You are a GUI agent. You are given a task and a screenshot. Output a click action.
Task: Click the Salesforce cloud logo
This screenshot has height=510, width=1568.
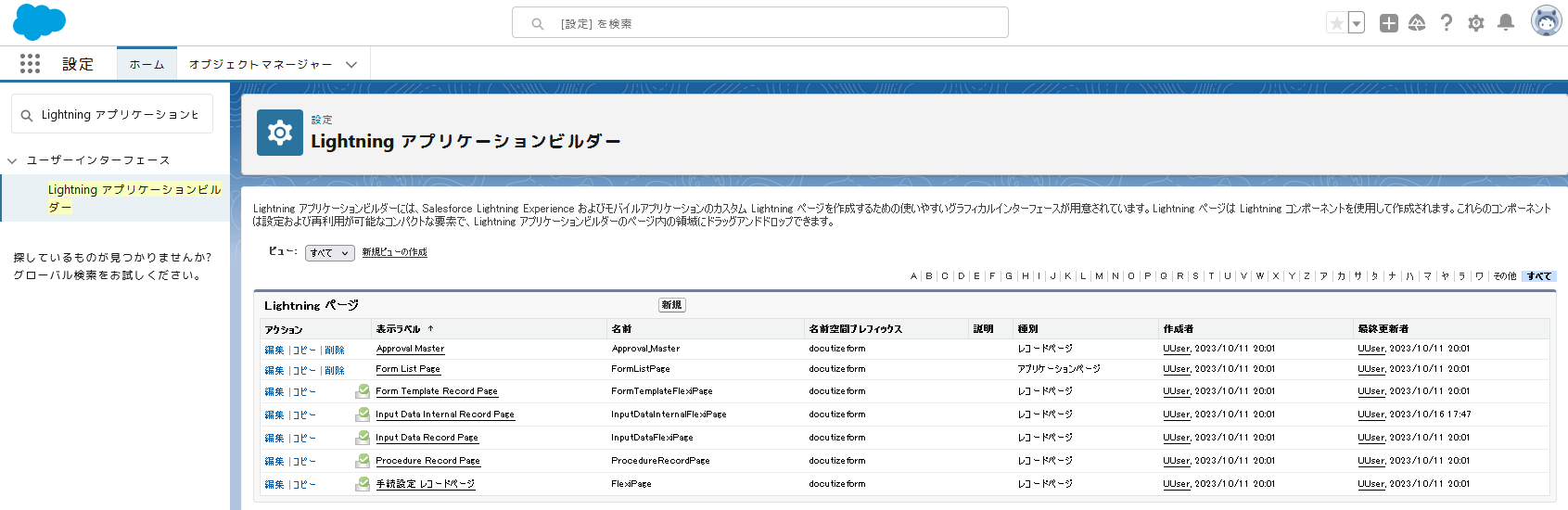coord(39,22)
